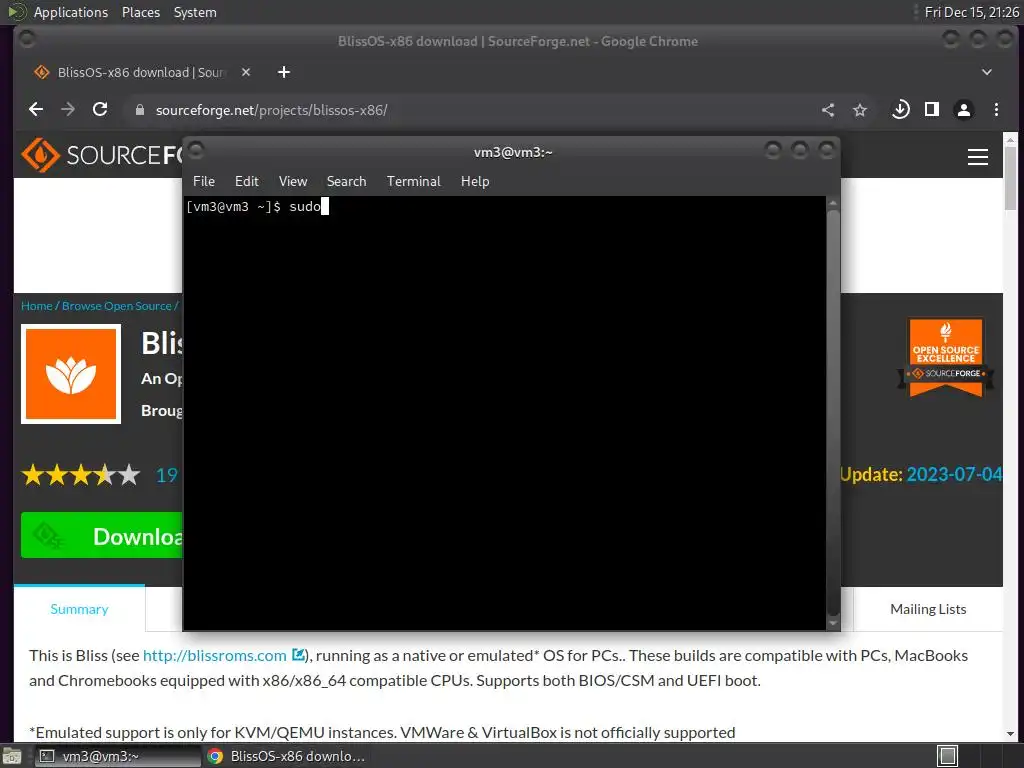The height and width of the screenshot is (768, 1024).
Task: Click the review count 19
Action: [x=167, y=475]
